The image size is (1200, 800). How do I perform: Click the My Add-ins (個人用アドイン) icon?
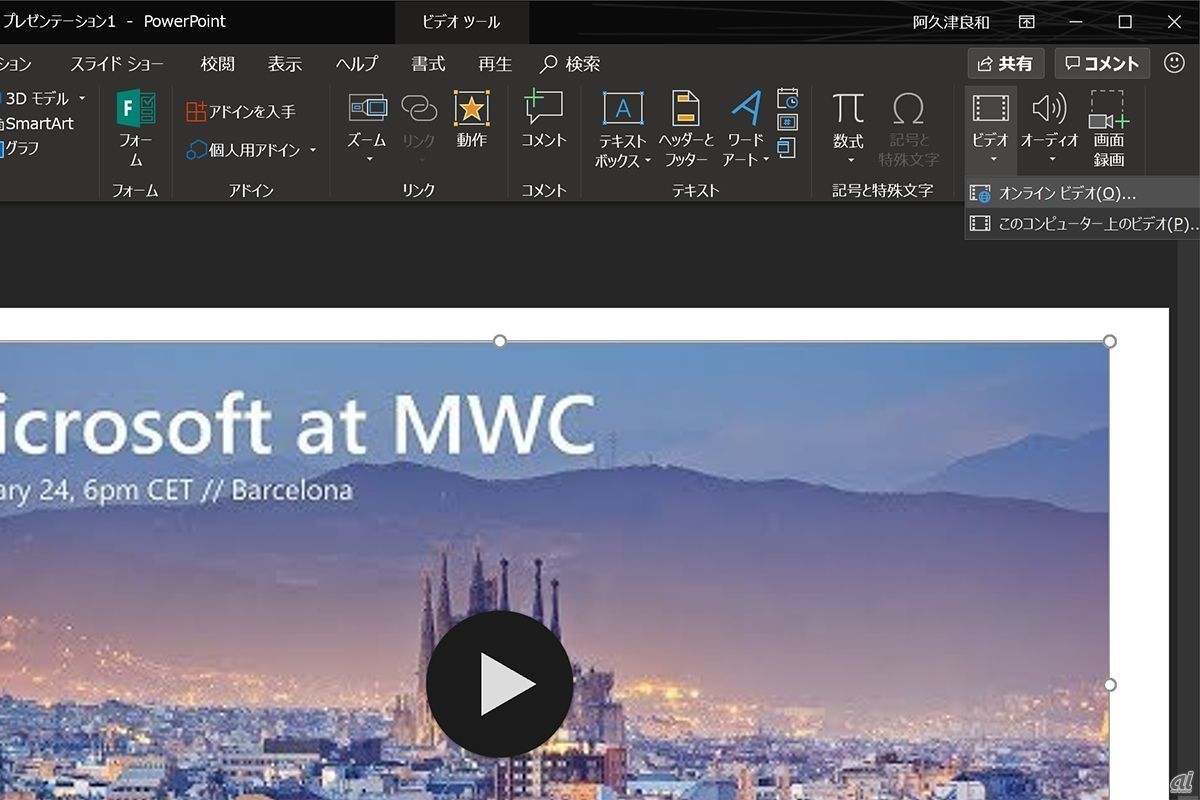pyautogui.click(x=196, y=150)
